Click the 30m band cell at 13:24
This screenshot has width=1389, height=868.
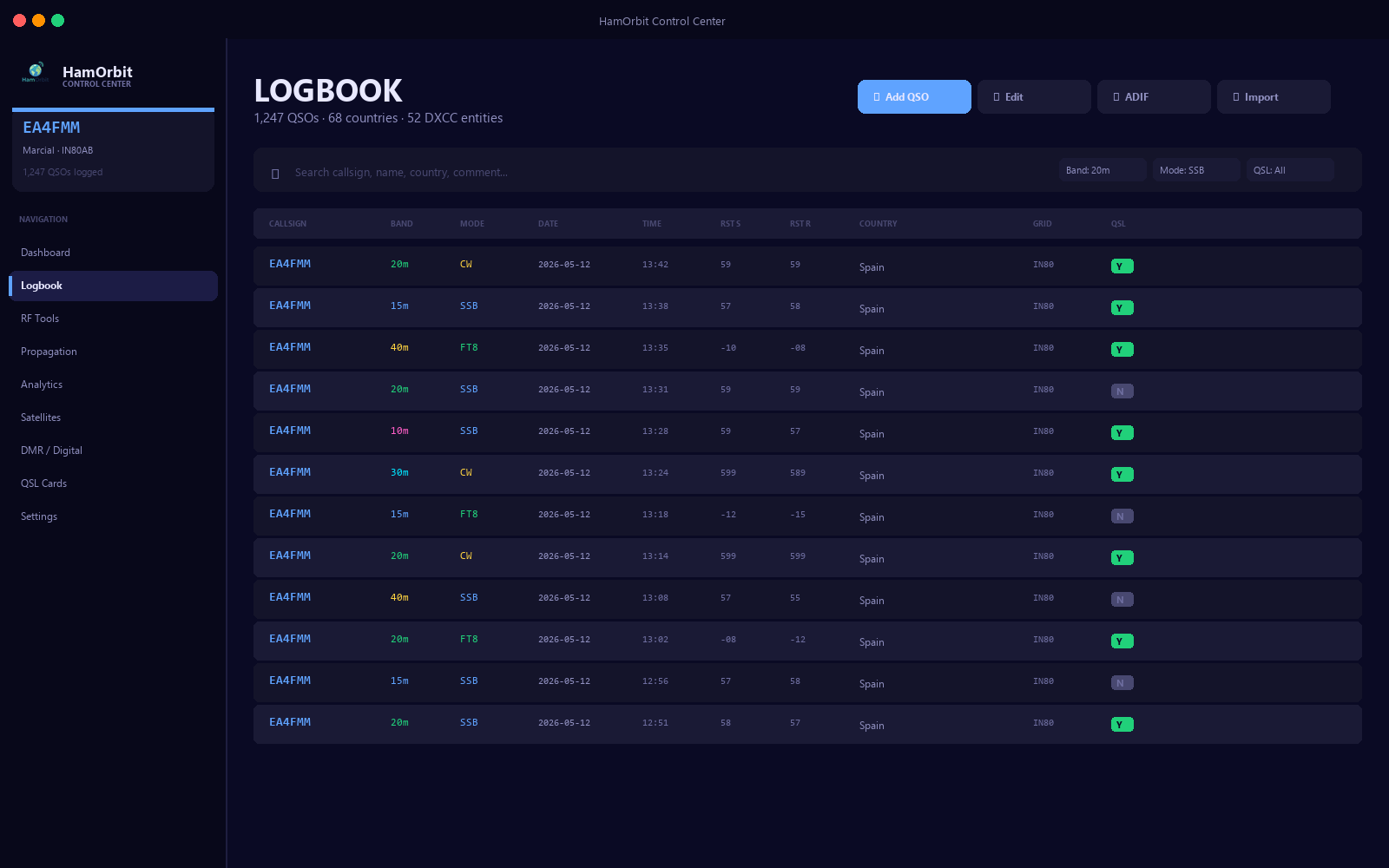(399, 472)
